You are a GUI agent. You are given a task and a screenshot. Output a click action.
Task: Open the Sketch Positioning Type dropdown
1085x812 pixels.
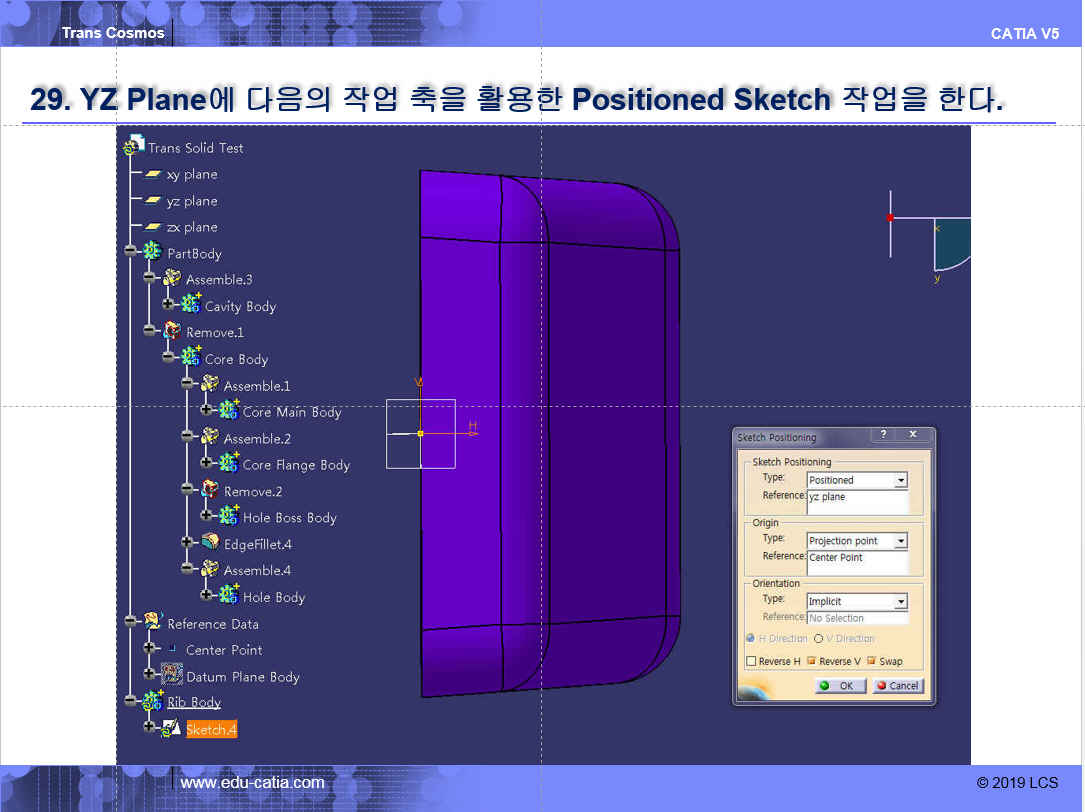click(901, 480)
